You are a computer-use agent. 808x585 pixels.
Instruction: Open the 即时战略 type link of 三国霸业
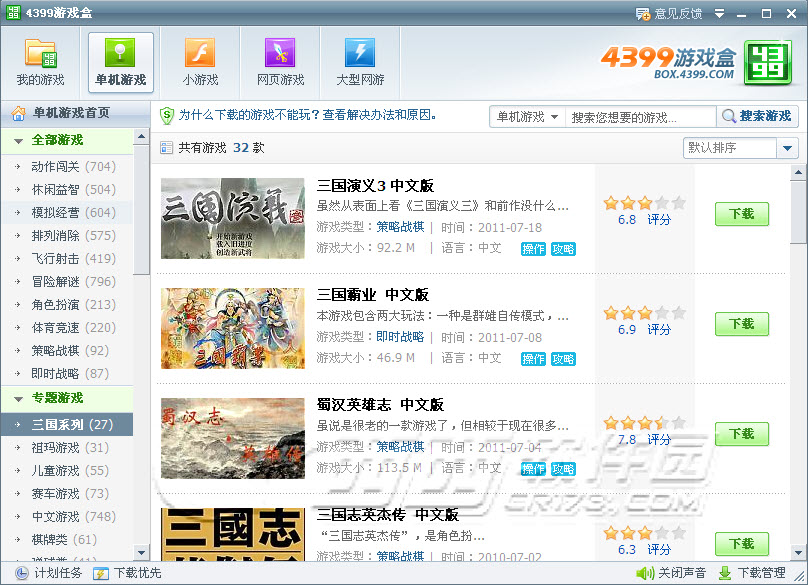(x=400, y=337)
